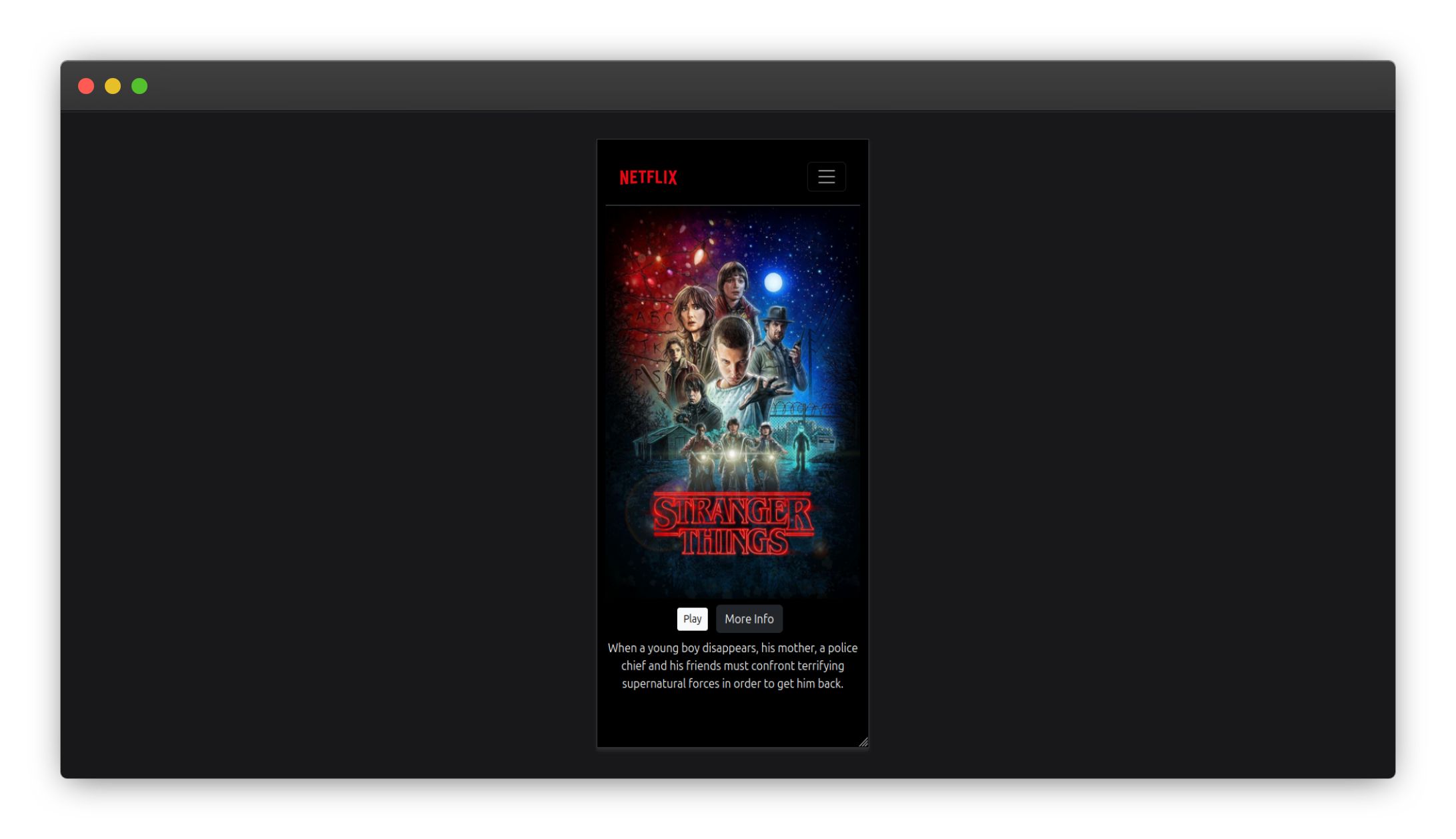Click the glowing blue moon in the poster
The image size is (1456, 839).
[773, 282]
